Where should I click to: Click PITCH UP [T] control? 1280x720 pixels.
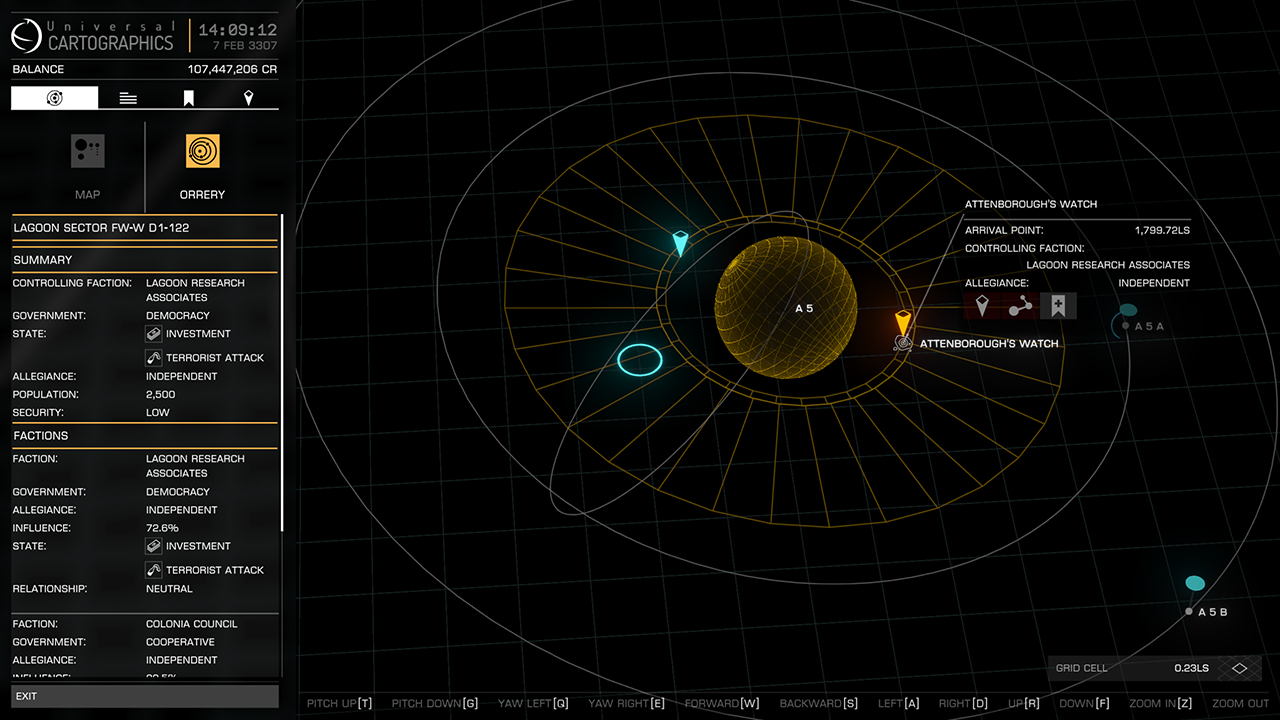pos(339,703)
